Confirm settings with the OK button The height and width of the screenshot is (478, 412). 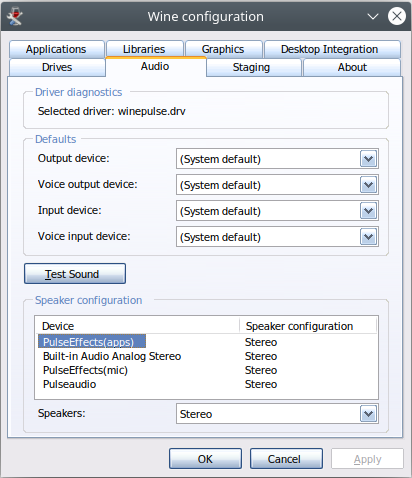tap(205, 459)
